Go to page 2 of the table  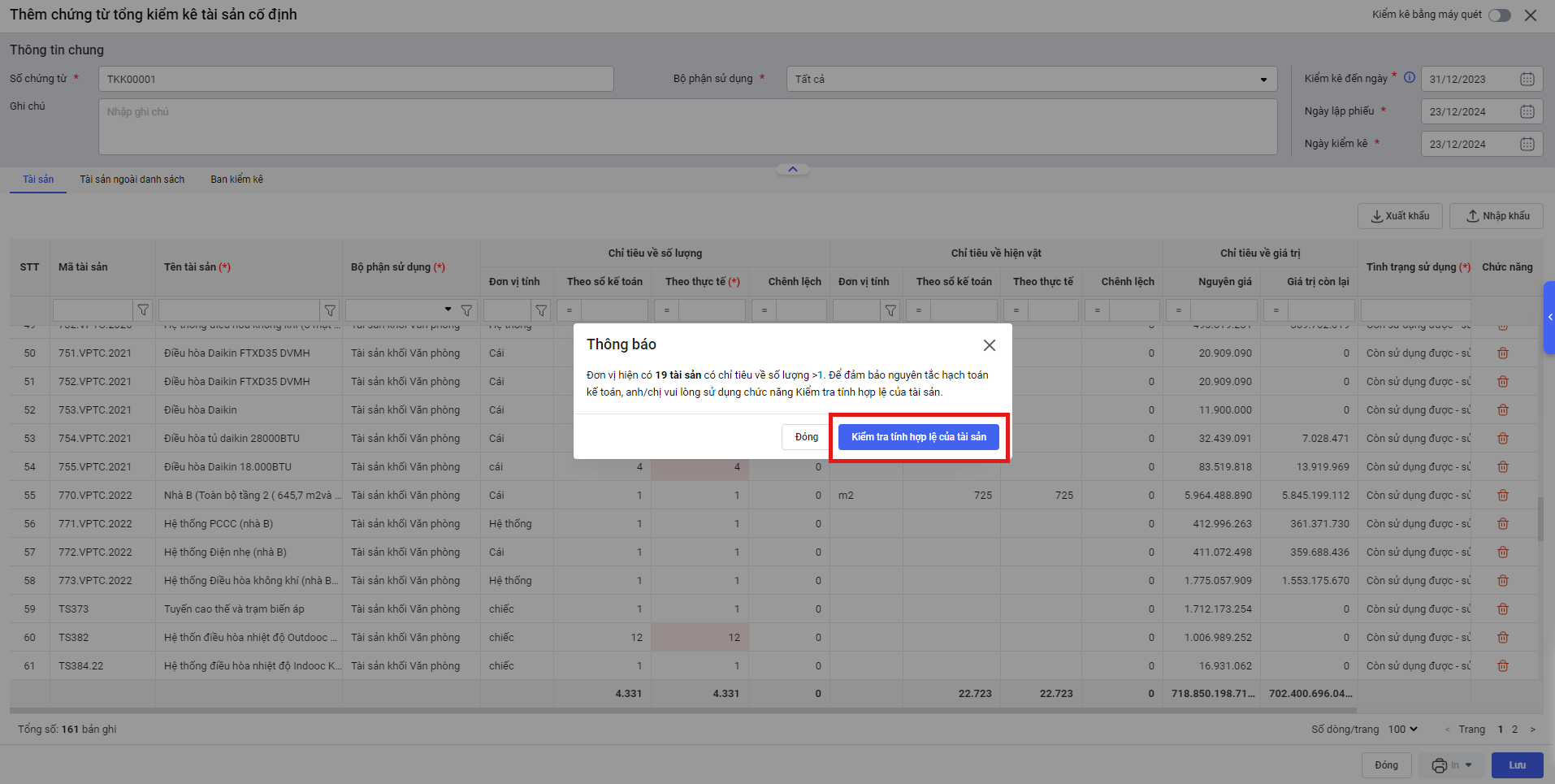click(1514, 729)
